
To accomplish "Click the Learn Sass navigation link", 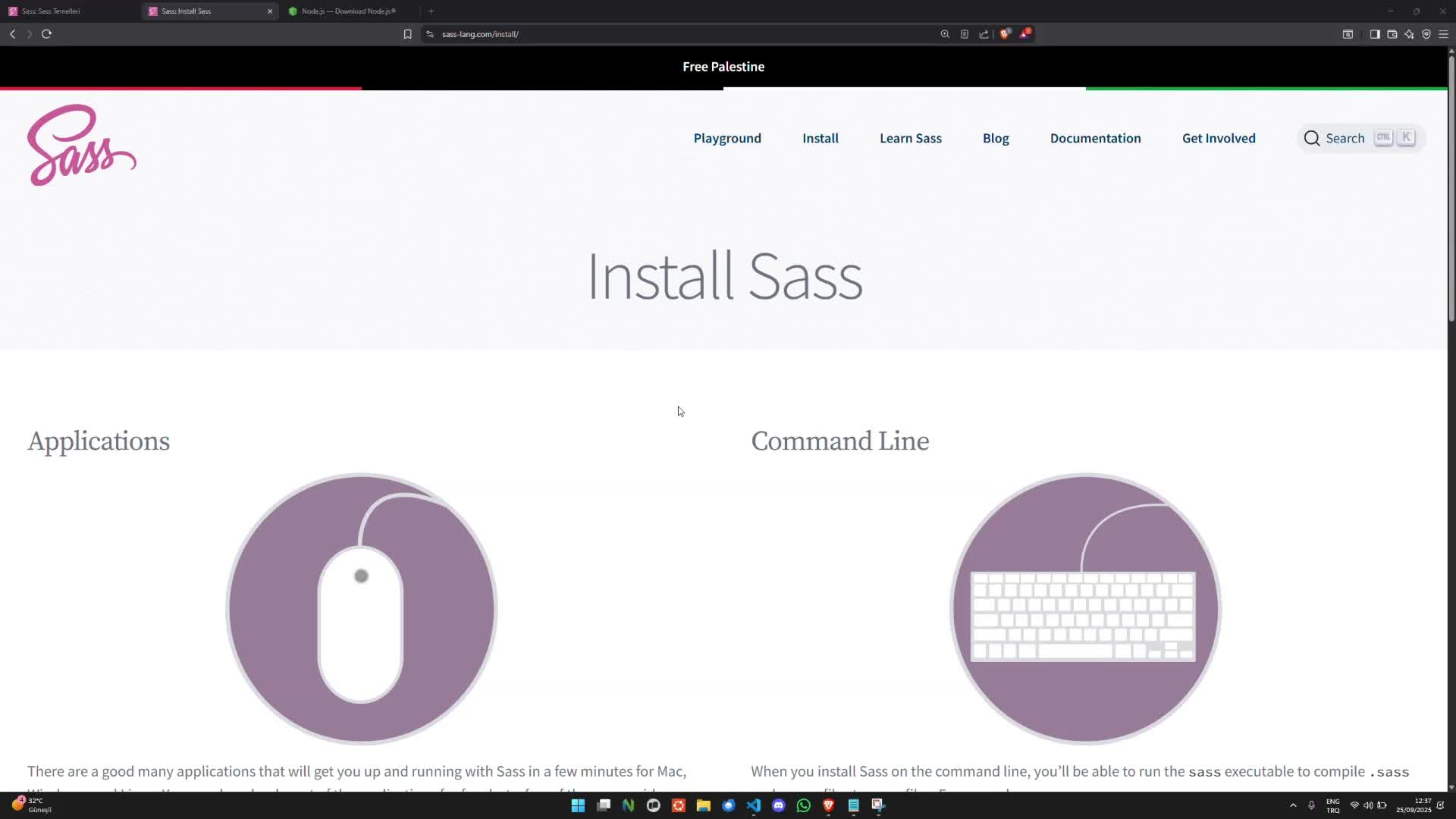I will (910, 138).
